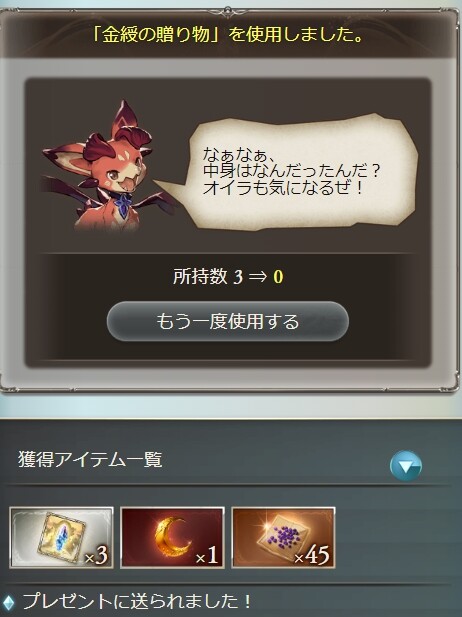Screen dimensions: 462x617
Task: Select the golden crescent moon item
Action: pos(172,538)
